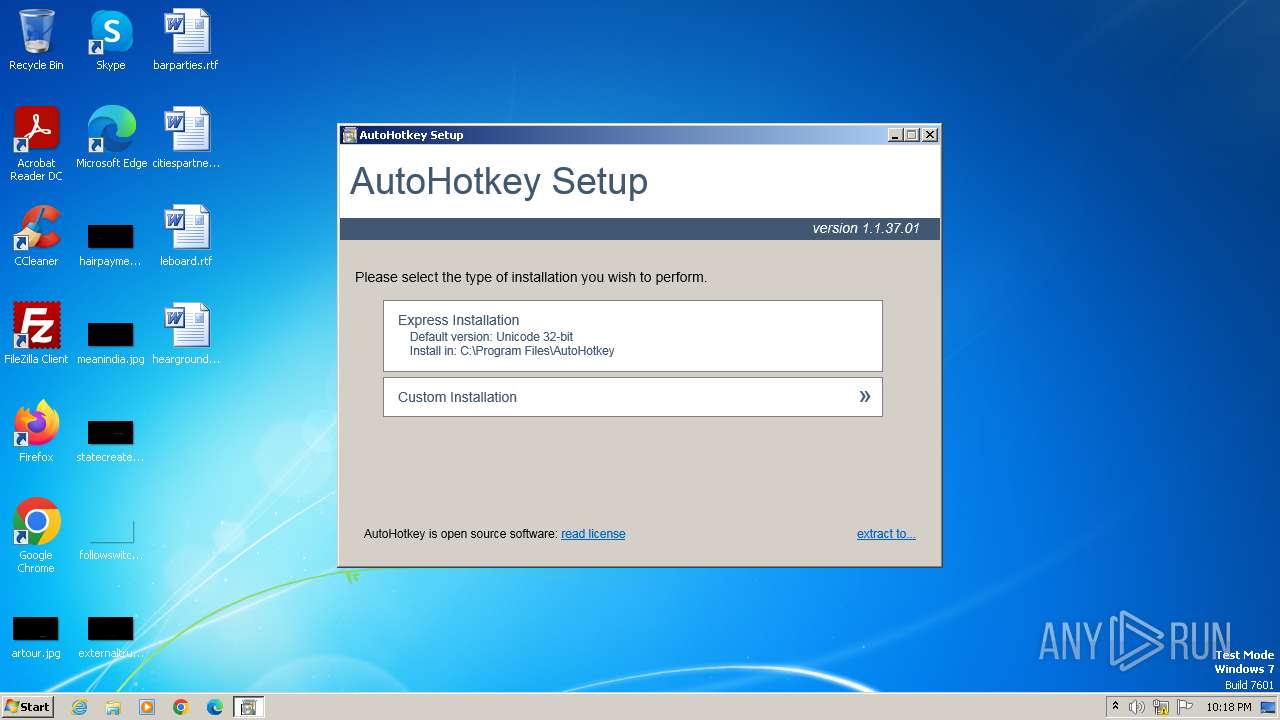Select Microsoft Edge desktop shortcut
Screen dimensions: 1280x720
(x=111, y=138)
